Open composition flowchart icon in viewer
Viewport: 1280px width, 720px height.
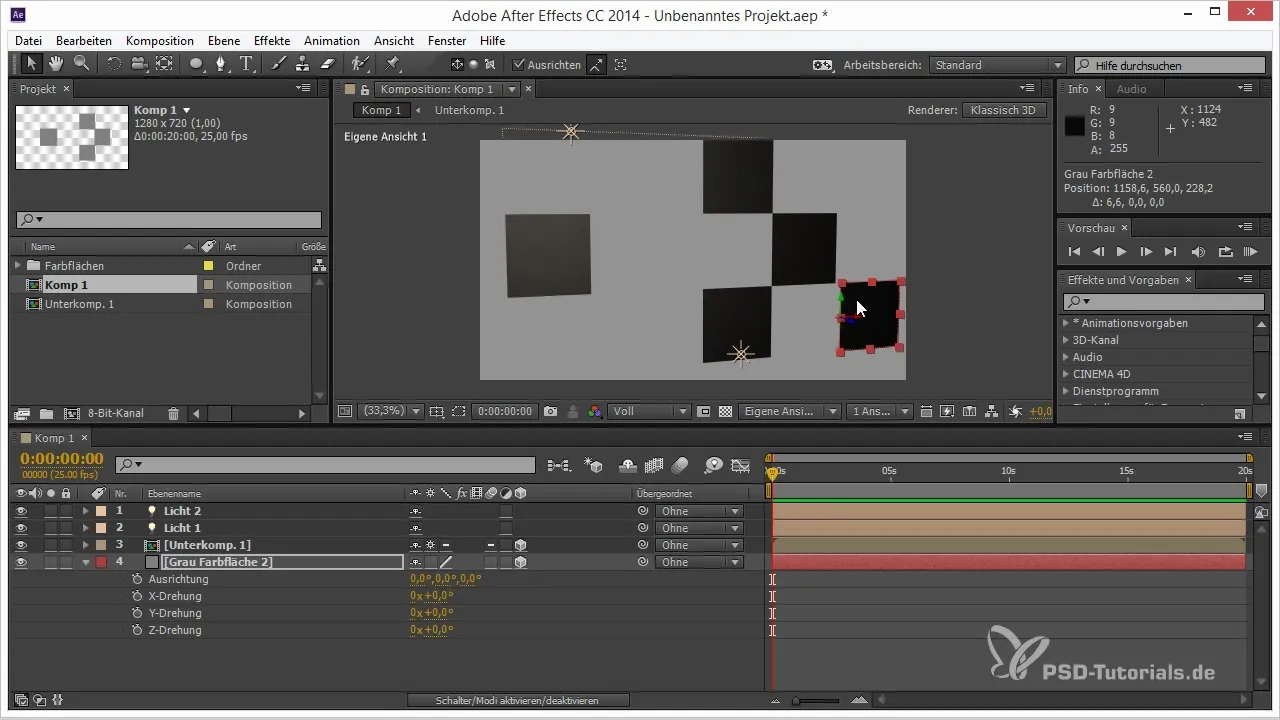point(991,411)
